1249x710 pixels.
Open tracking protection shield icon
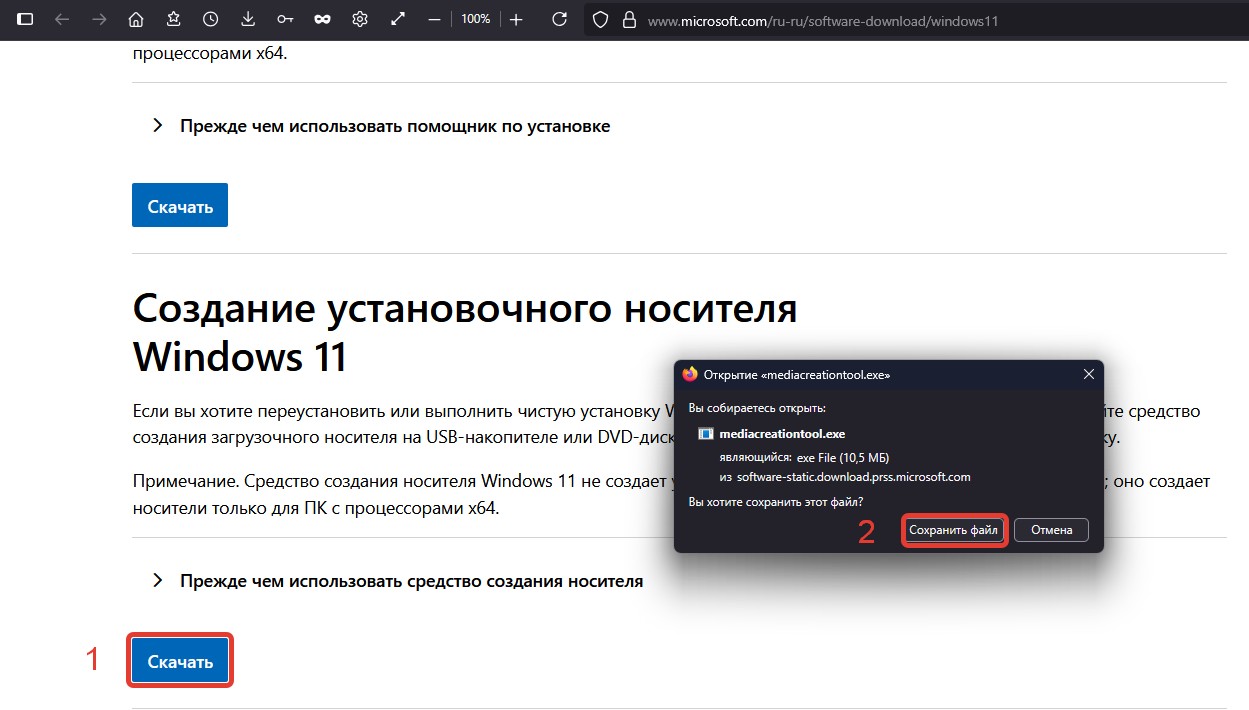pyautogui.click(x=601, y=20)
